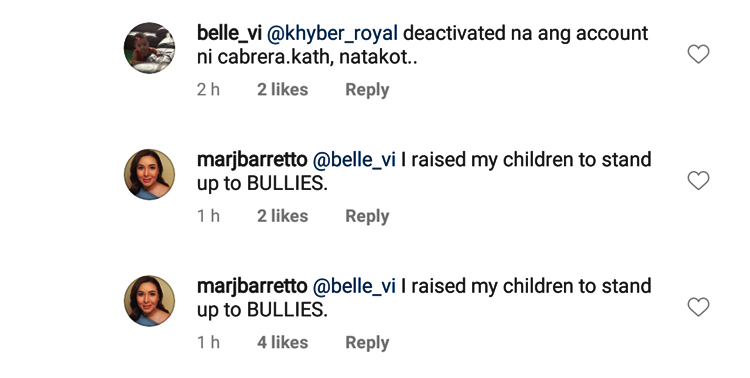The width and height of the screenshot is (750, 378).
Task: Reply to belle_vi's deactivated account comment
Action: [x=367, y=90]
